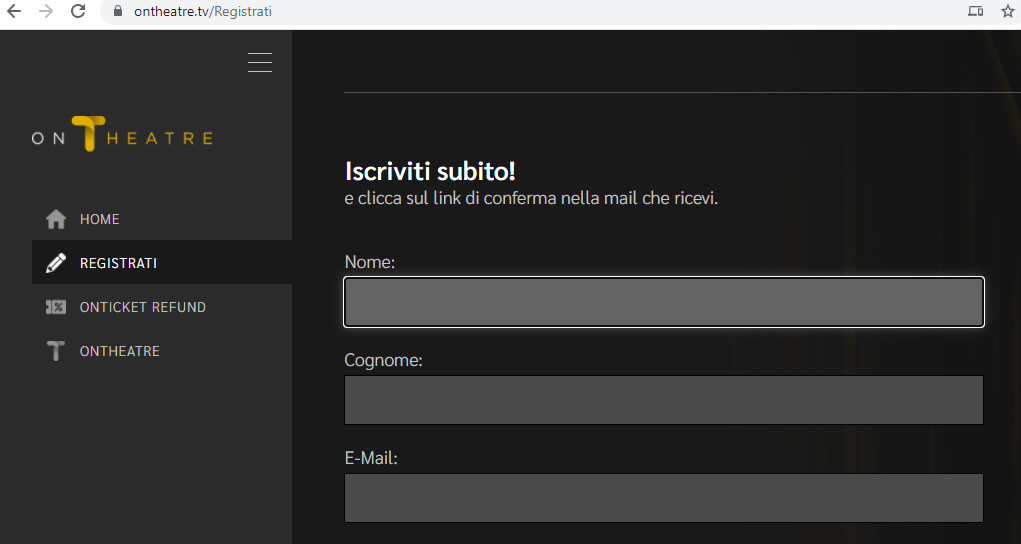
Task: Focus the Nome input field
Action: [664, 302]
